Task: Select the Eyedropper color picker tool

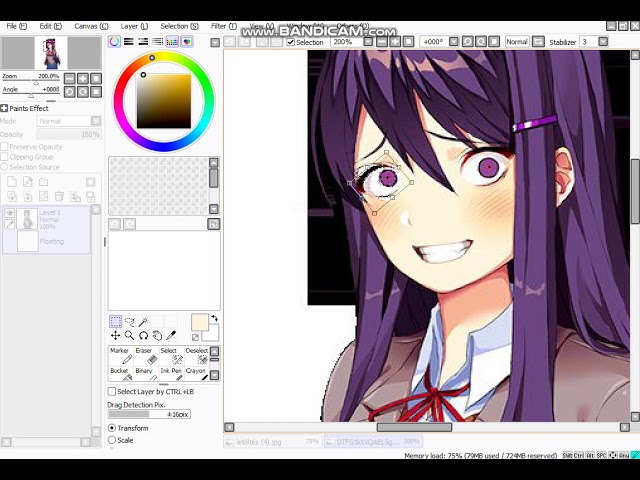Action: [x=171, y=336]
